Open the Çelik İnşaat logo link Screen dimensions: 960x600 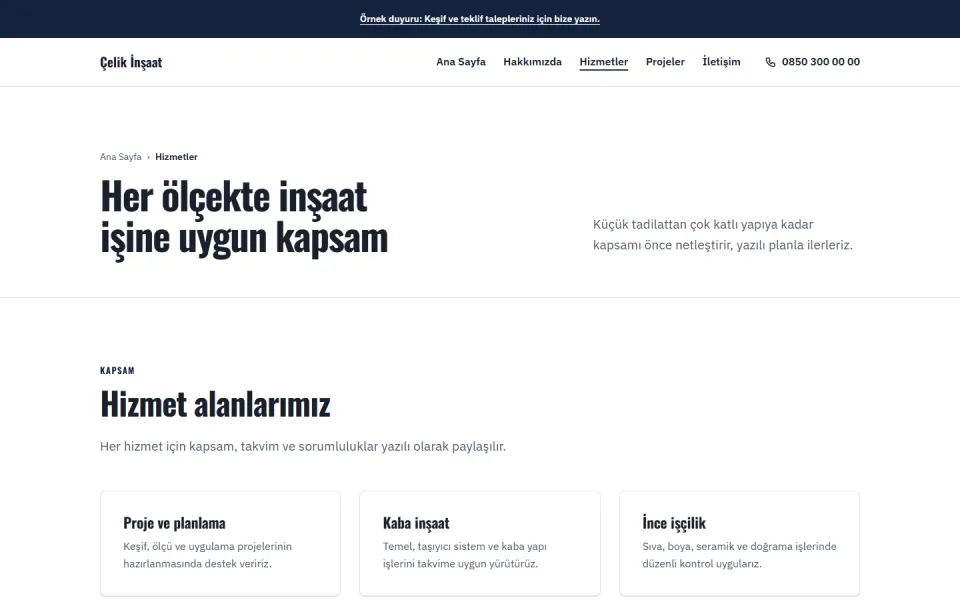point(131,62)
